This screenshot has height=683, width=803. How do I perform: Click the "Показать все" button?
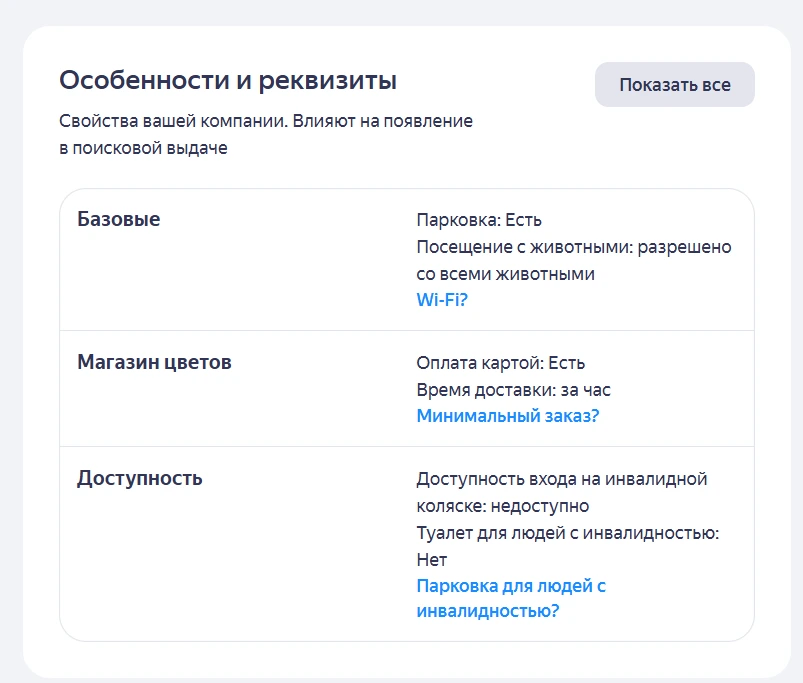click(674, 84)
